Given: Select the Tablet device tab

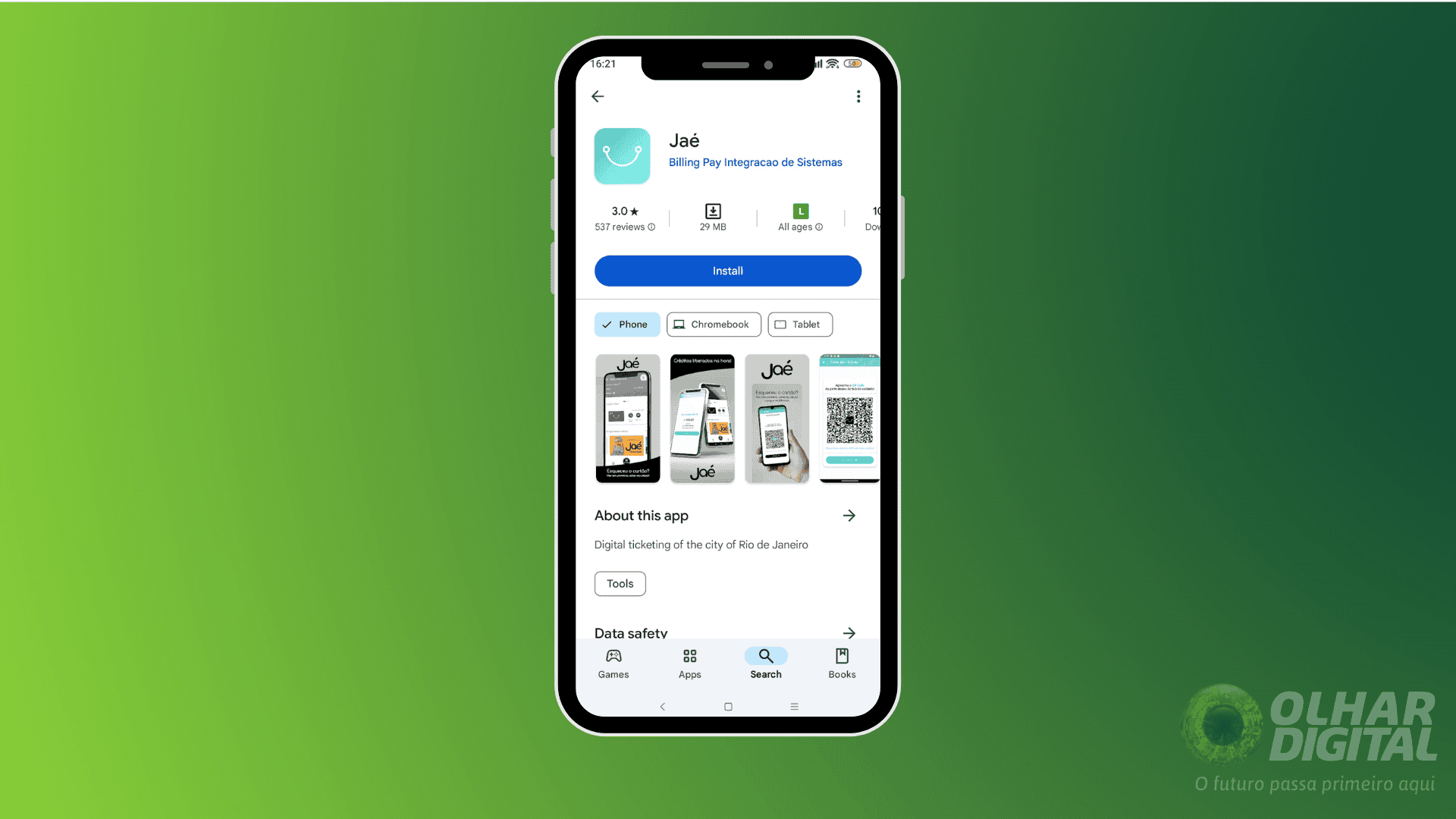Looking at the screenshot, I should [x=800, y=324].
